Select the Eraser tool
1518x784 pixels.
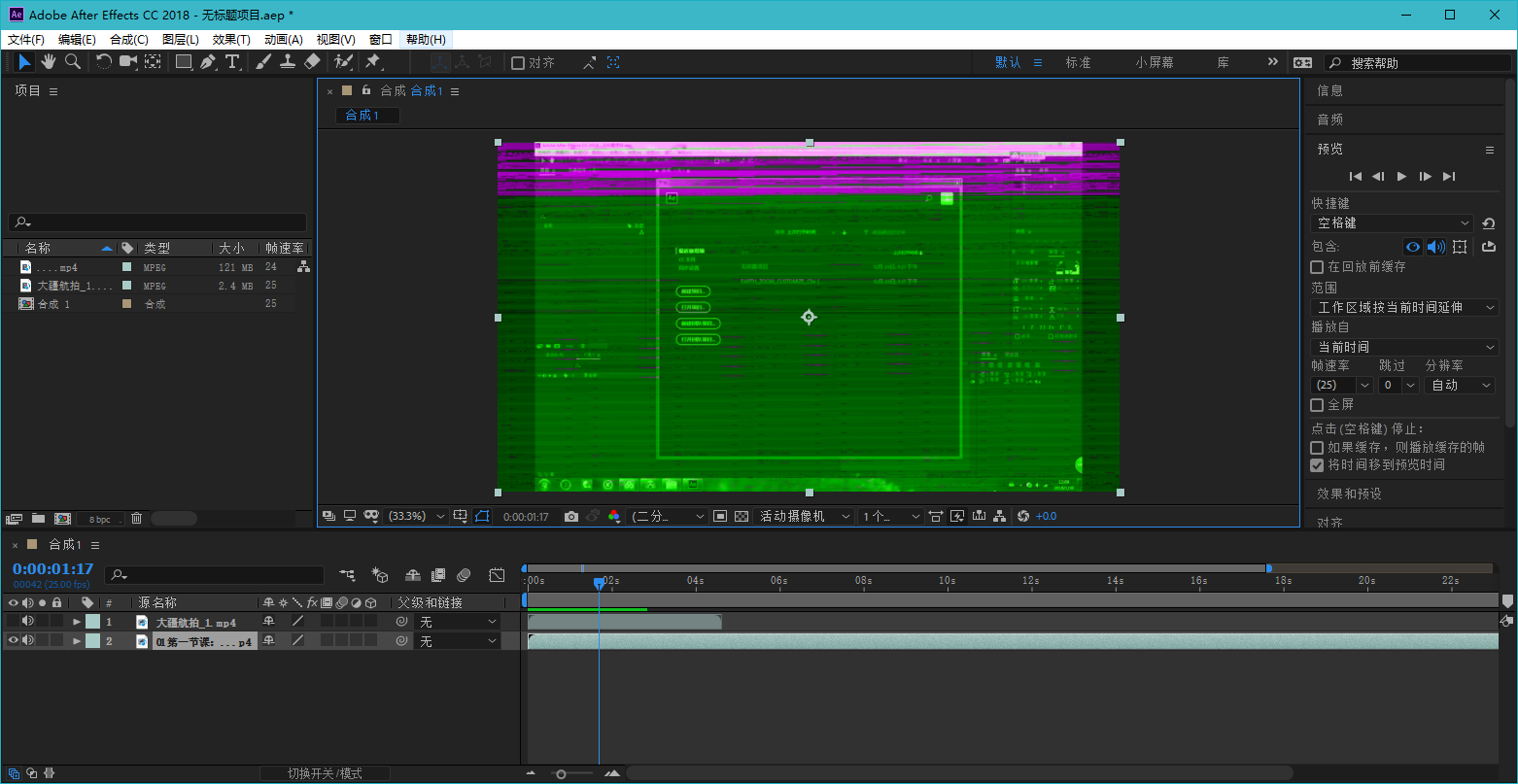[x=312, y=62]
